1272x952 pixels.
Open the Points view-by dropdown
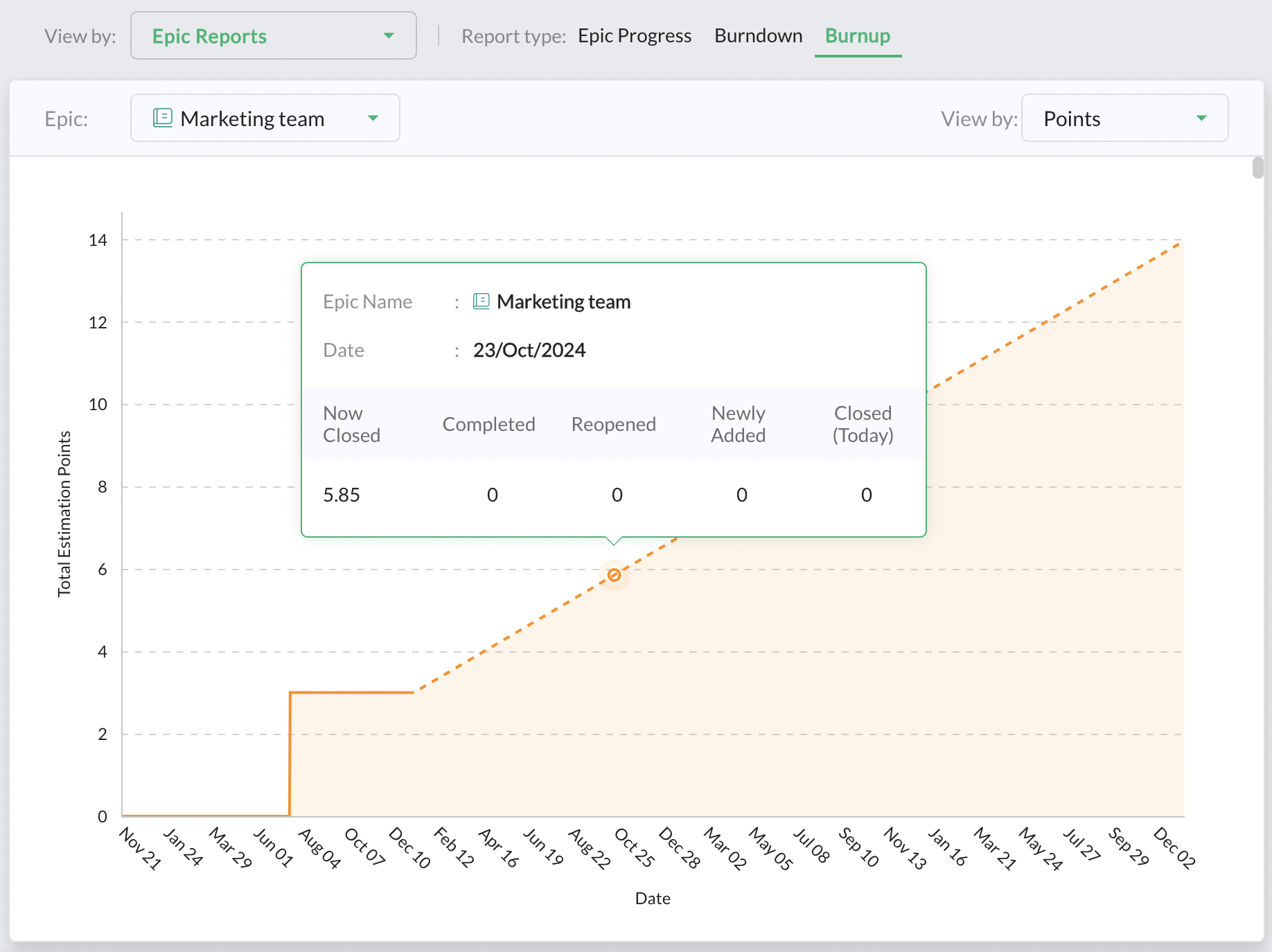click(1124, 118)
